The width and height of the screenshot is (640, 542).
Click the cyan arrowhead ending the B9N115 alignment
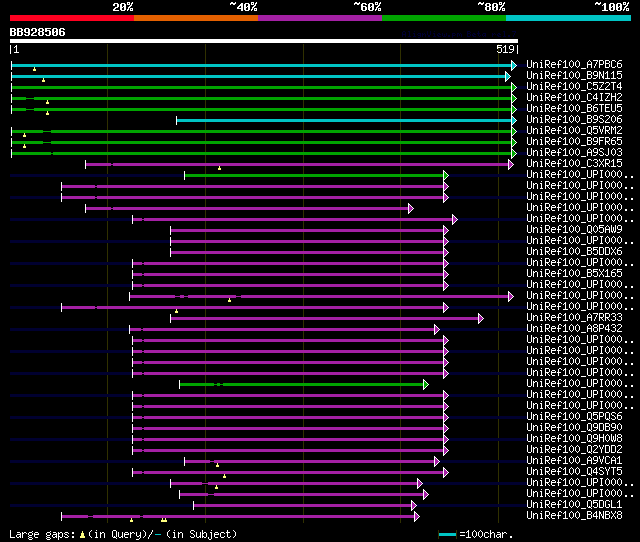coord(508,76)
